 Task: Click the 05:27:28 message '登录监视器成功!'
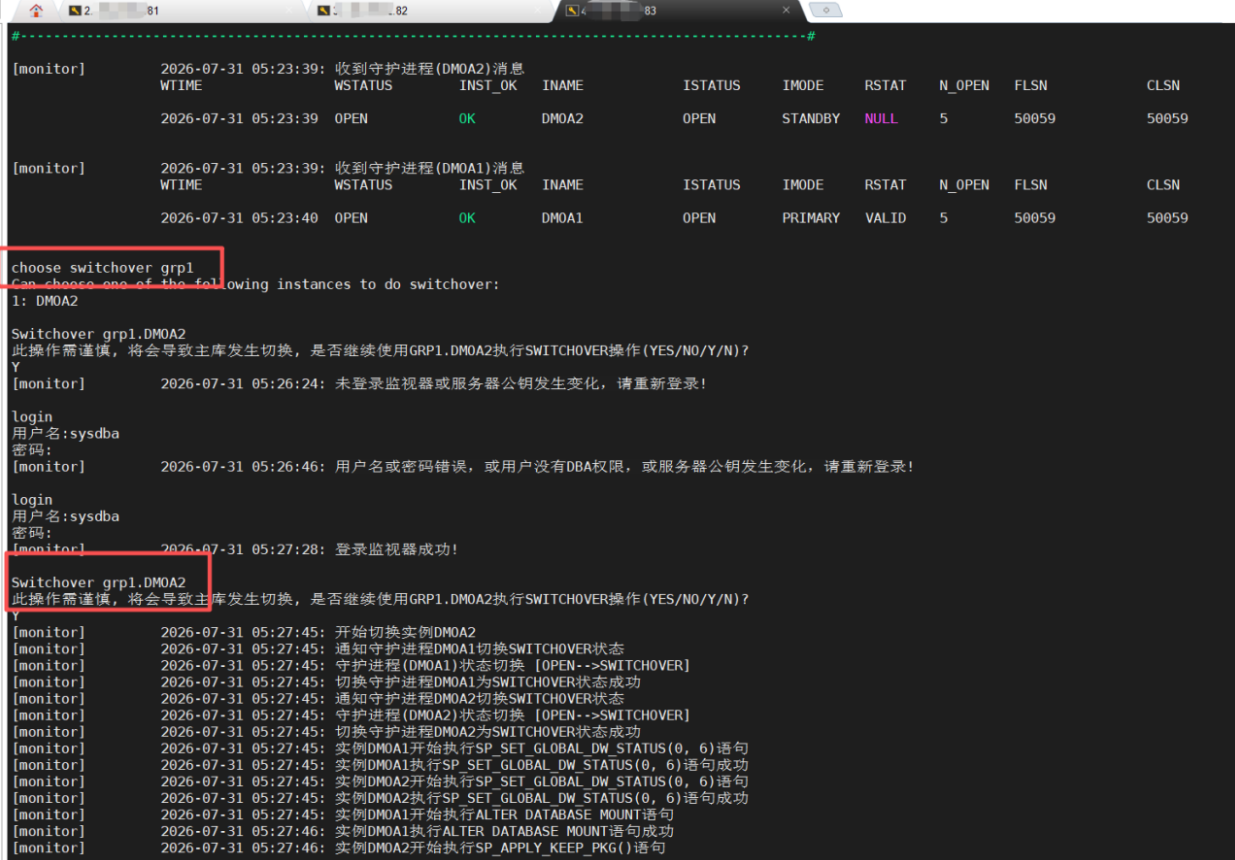396,550
